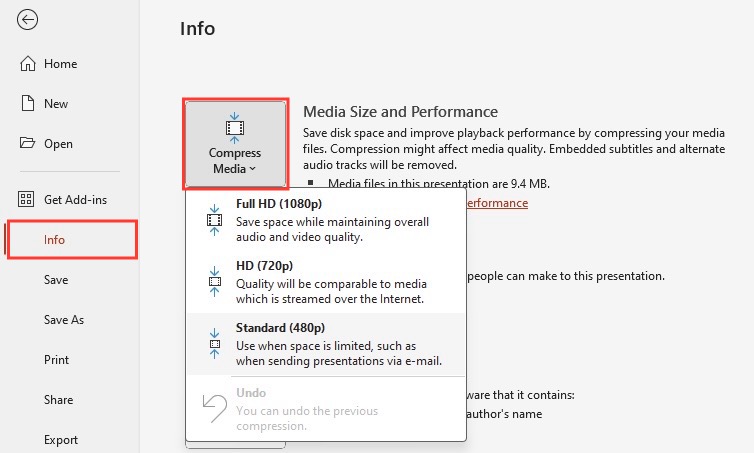The image size is (754, 453).
Task: Choose Full HD (1080p) compression option
Action: tap(326, 220)
